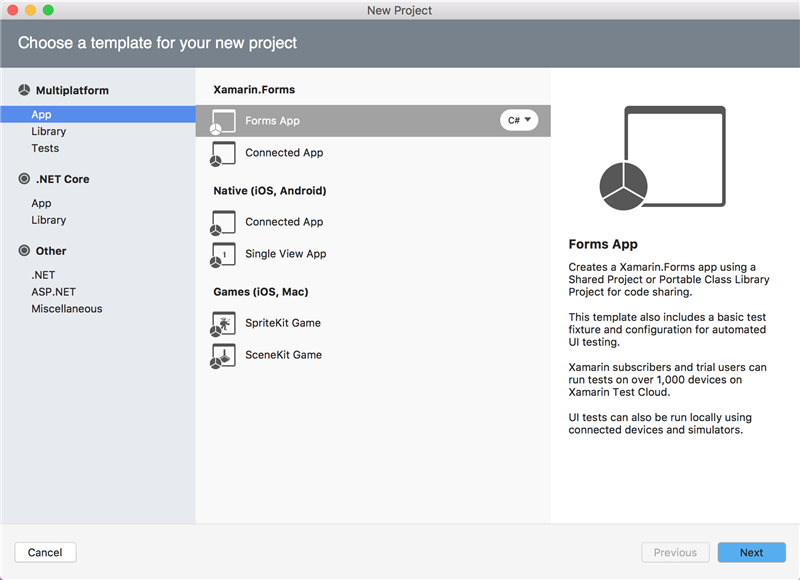Choose the SpriteKit Game template
Image resolution: width=800 pixels, height=580 pixels.
pyautogui.click(x=373, y=323)
